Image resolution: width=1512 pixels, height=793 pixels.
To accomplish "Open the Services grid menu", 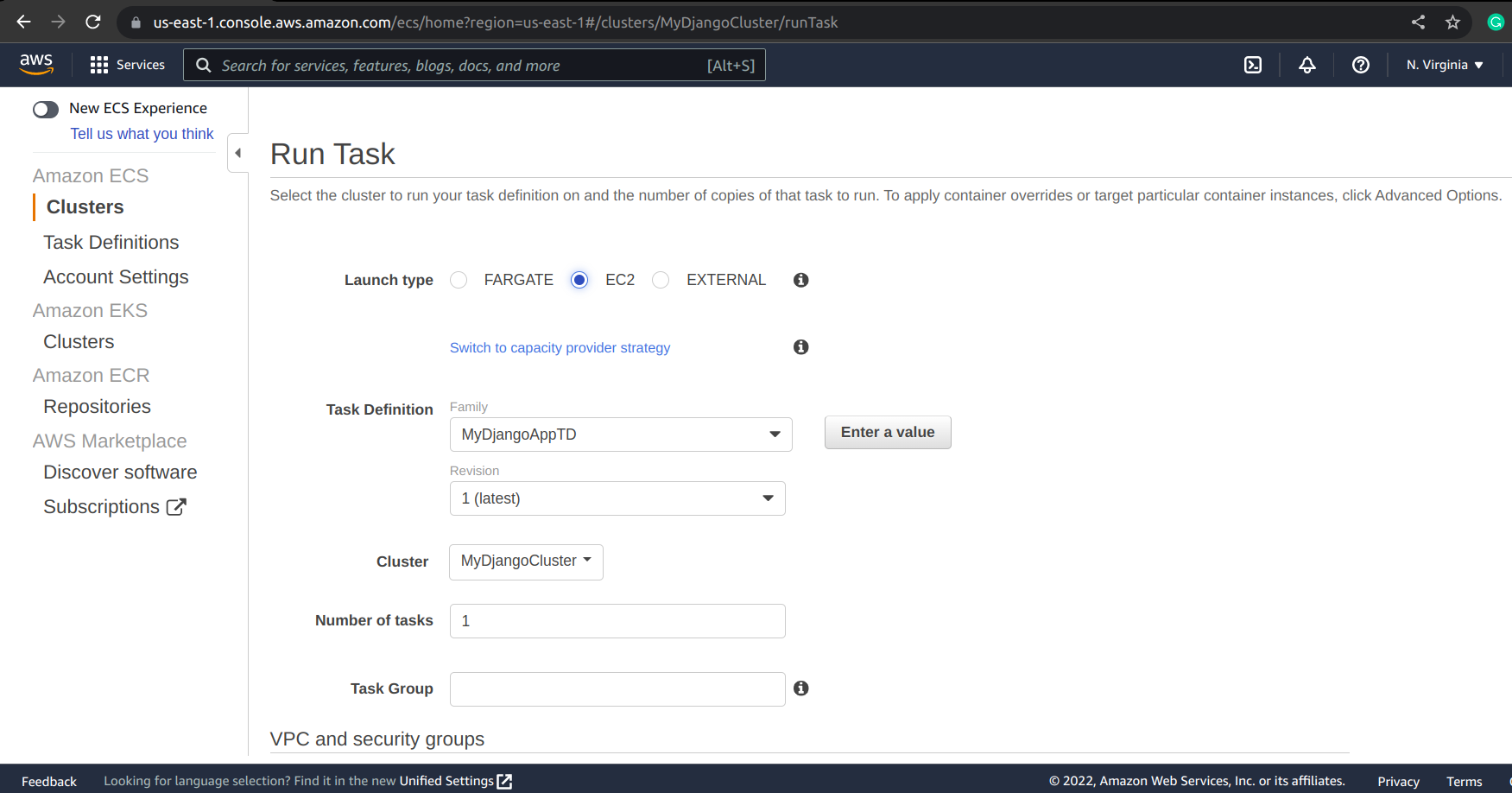I will (x=127, y=65).
